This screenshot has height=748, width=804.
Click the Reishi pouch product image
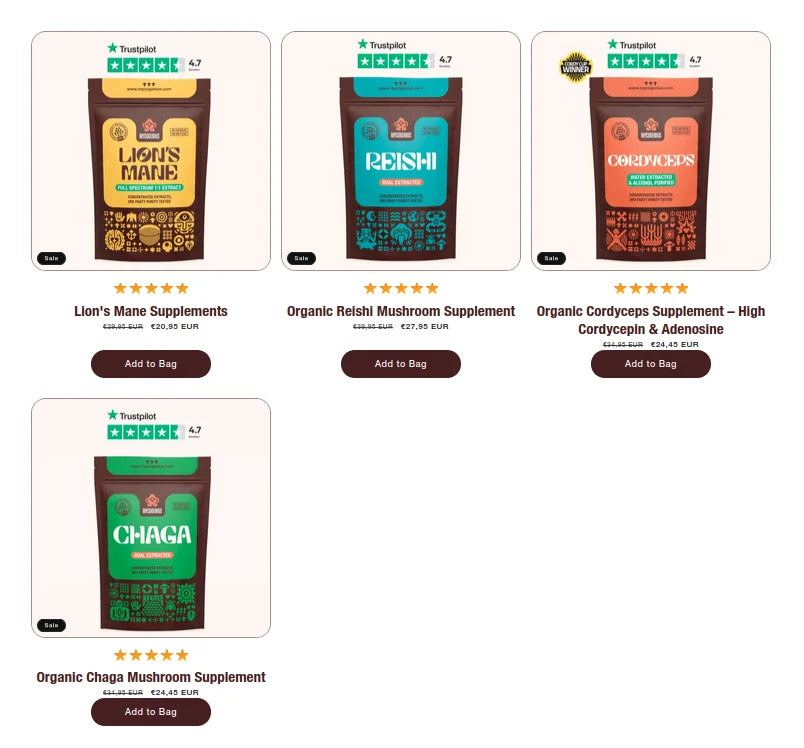click(x=400, y=169)
